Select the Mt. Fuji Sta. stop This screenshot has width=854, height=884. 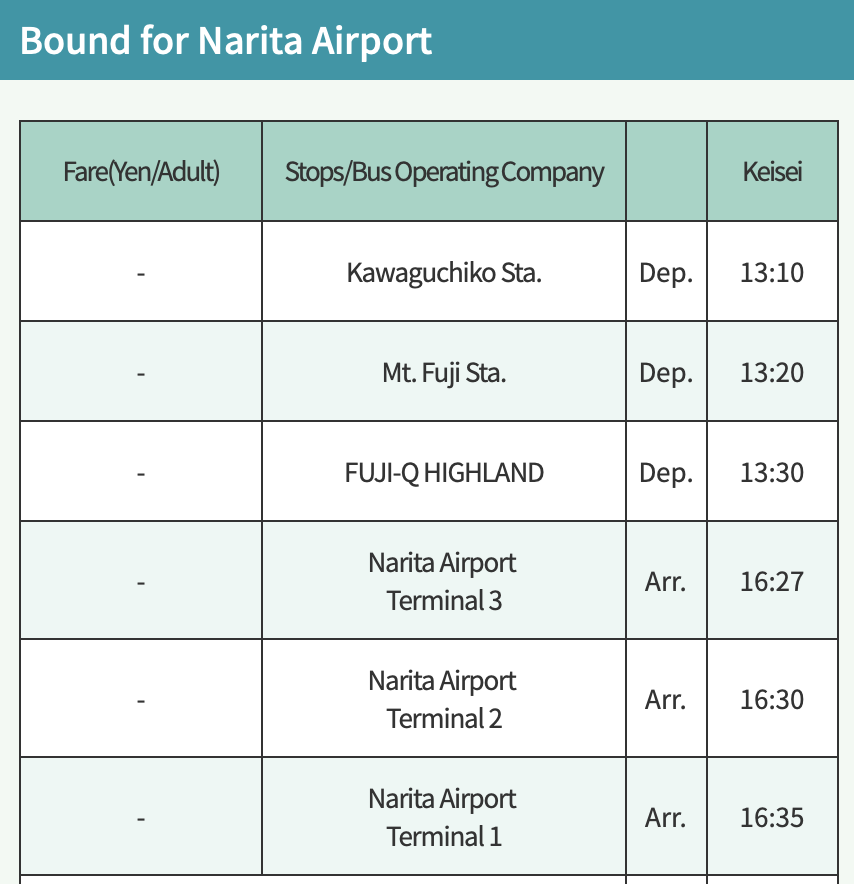444,373
